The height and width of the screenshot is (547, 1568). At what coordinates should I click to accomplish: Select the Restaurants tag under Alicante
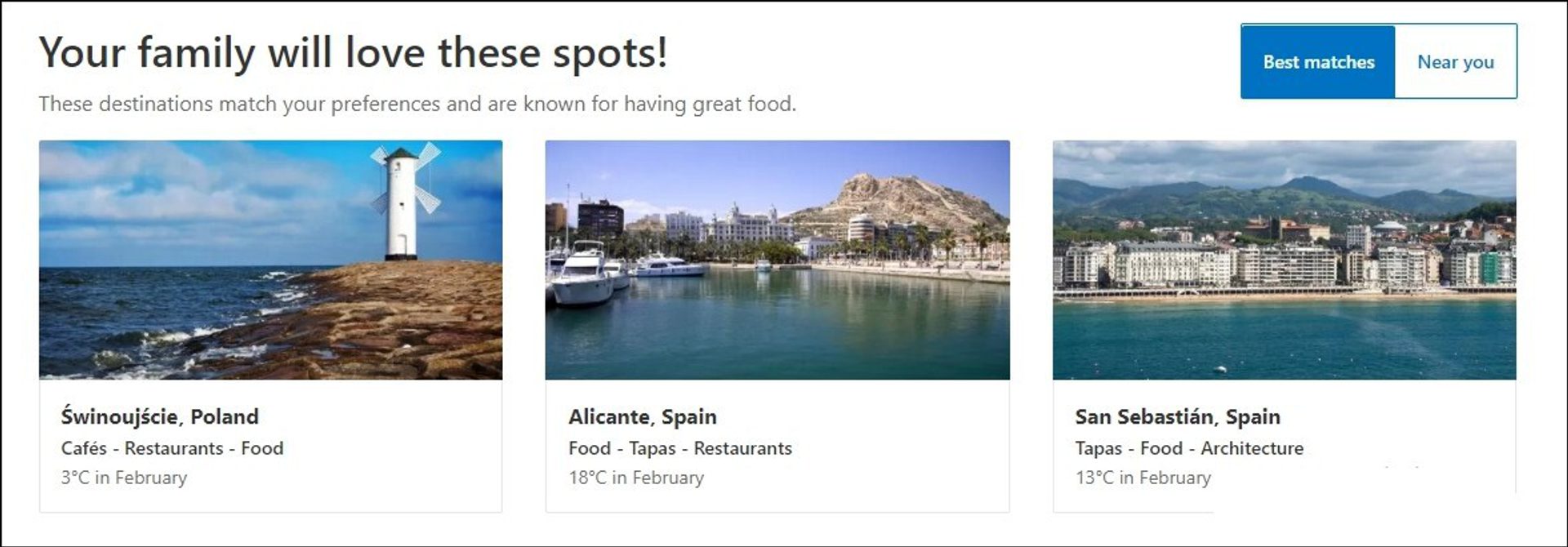742,447
